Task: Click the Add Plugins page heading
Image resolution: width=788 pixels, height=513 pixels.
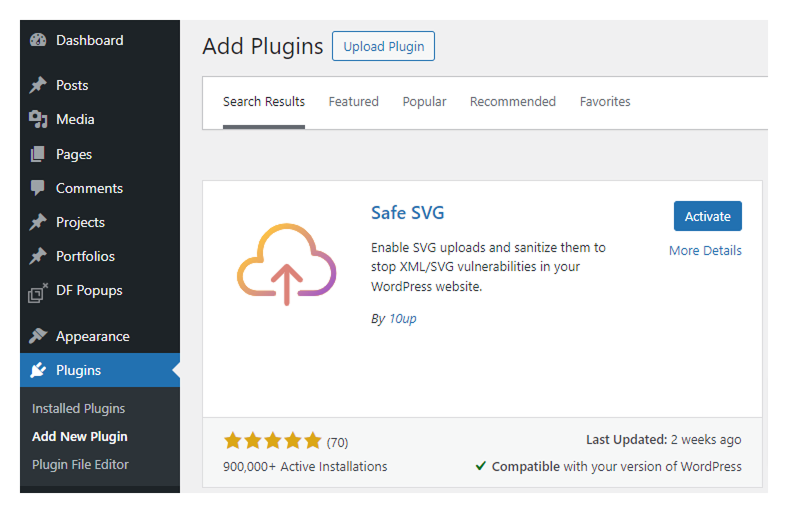Action: tap(262, 46)
